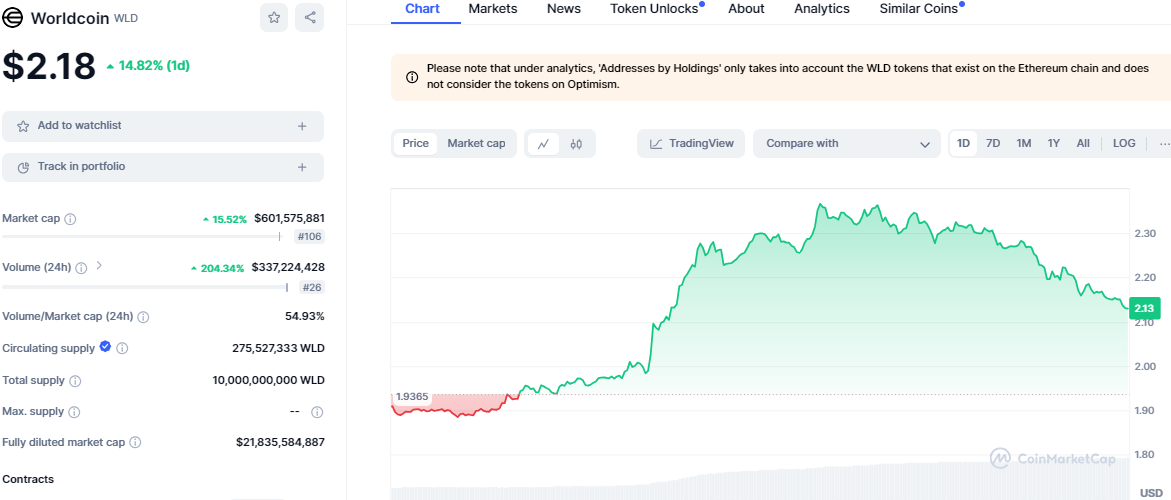Image resolution: width=1171 pixels, height=500 pixels.
Task: Show Price data on chart
Action: pyautogui.click(x=415, y=143)
